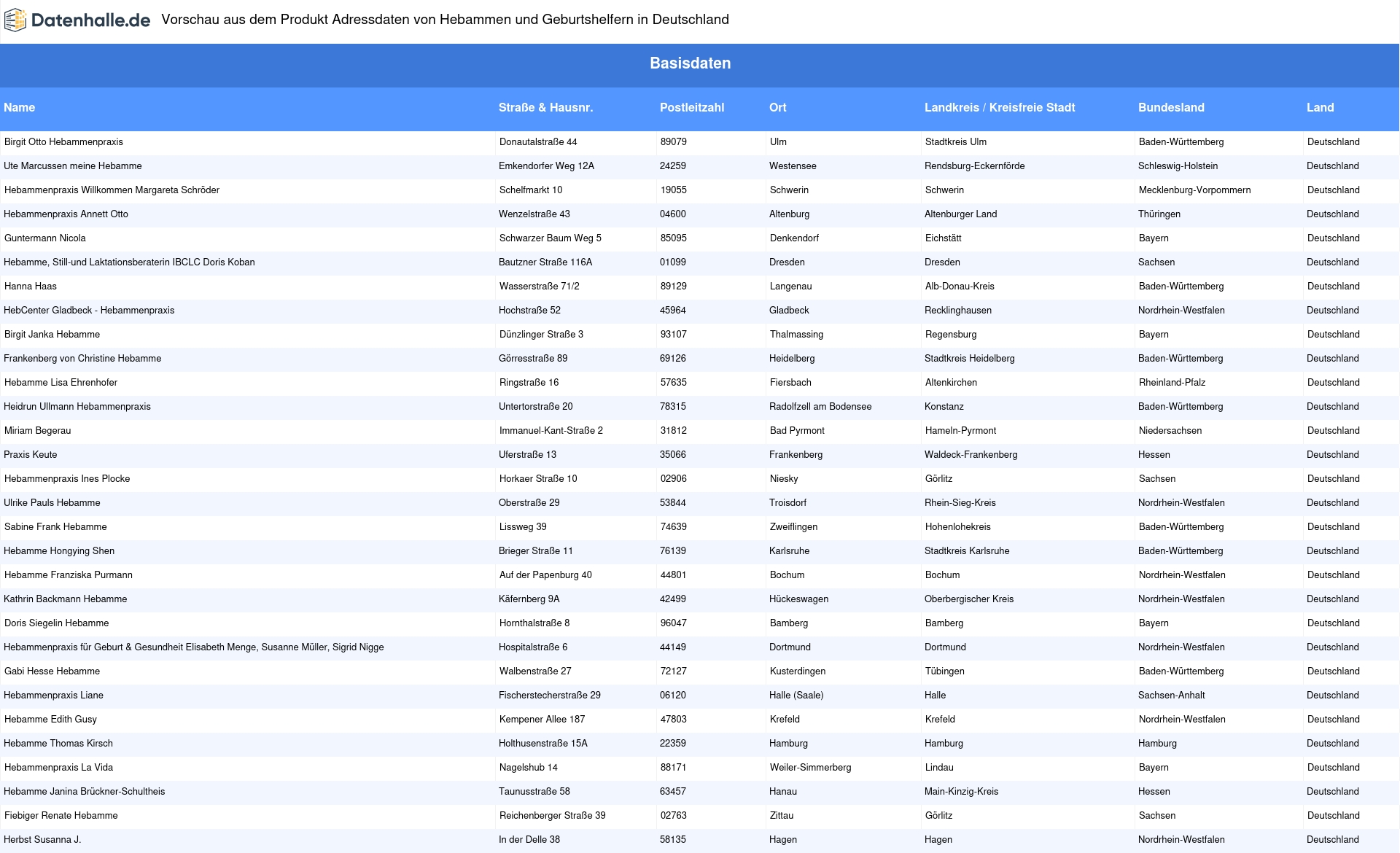1400x853 pixels.
Task: Click the district Rendsburg-Eckernförde
Action: (x=974, y=166)
